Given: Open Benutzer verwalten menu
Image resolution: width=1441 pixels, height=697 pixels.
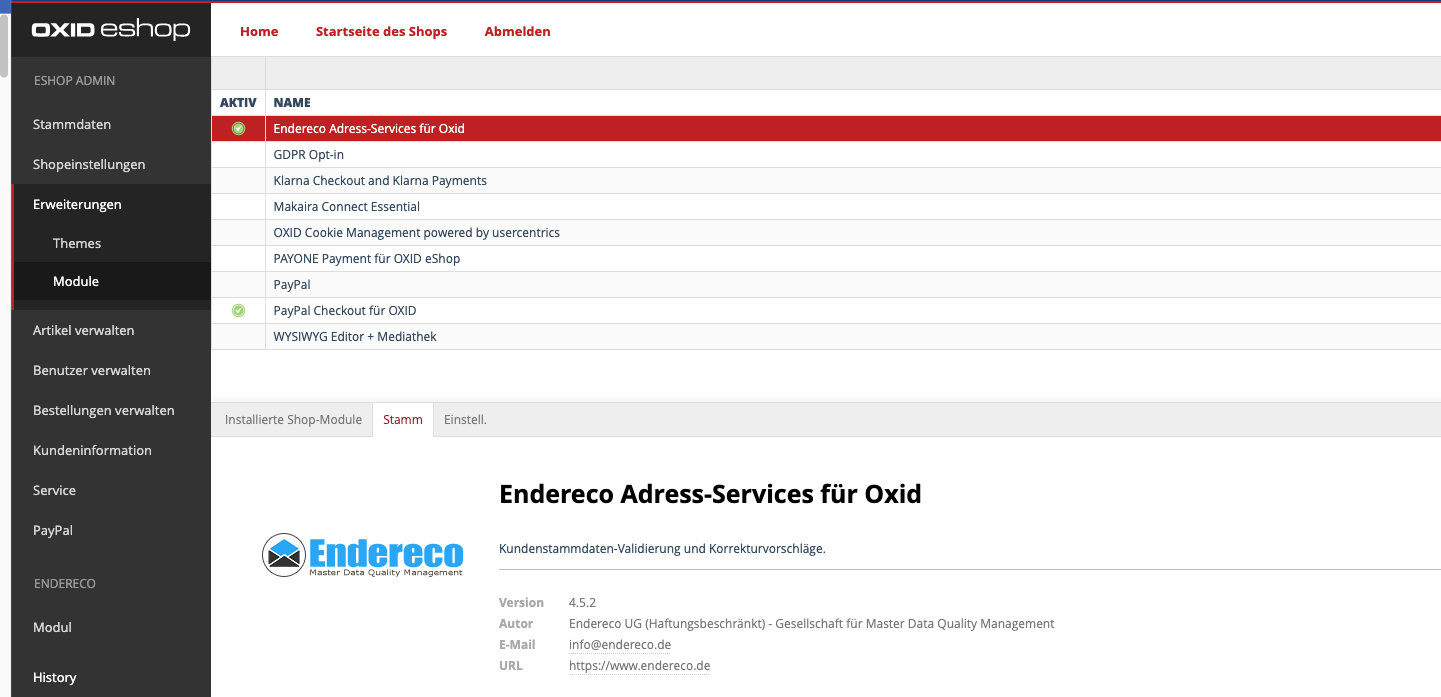Looking at the screenshot, I should tap(92, 370).
